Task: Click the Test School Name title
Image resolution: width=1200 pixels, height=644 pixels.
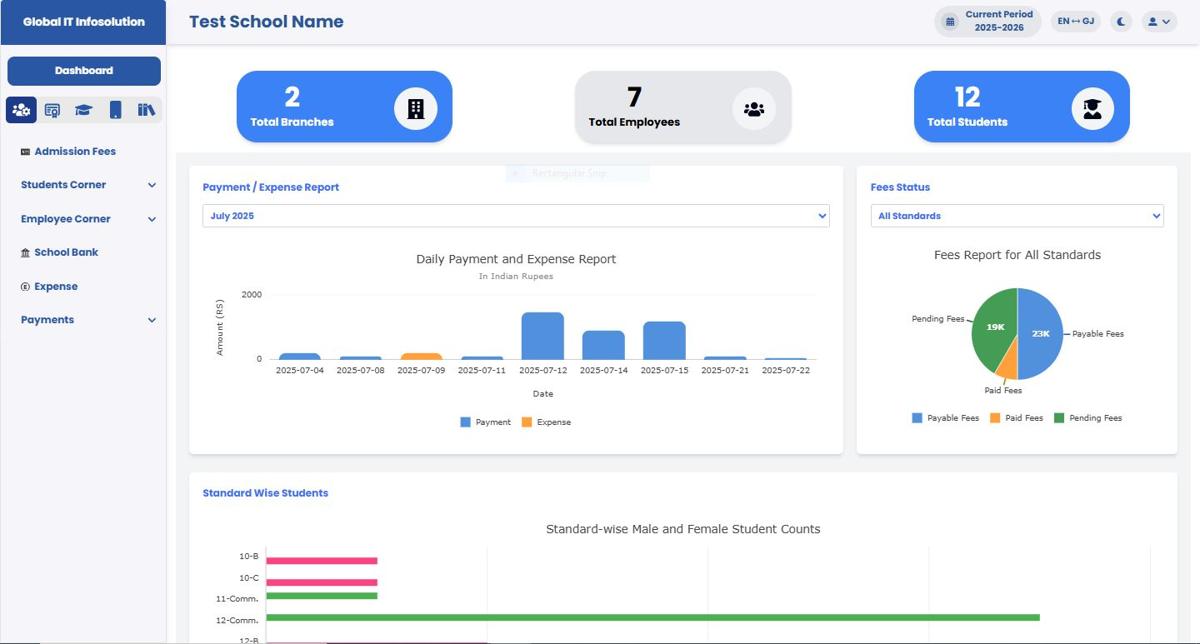Action: (266, 22)
